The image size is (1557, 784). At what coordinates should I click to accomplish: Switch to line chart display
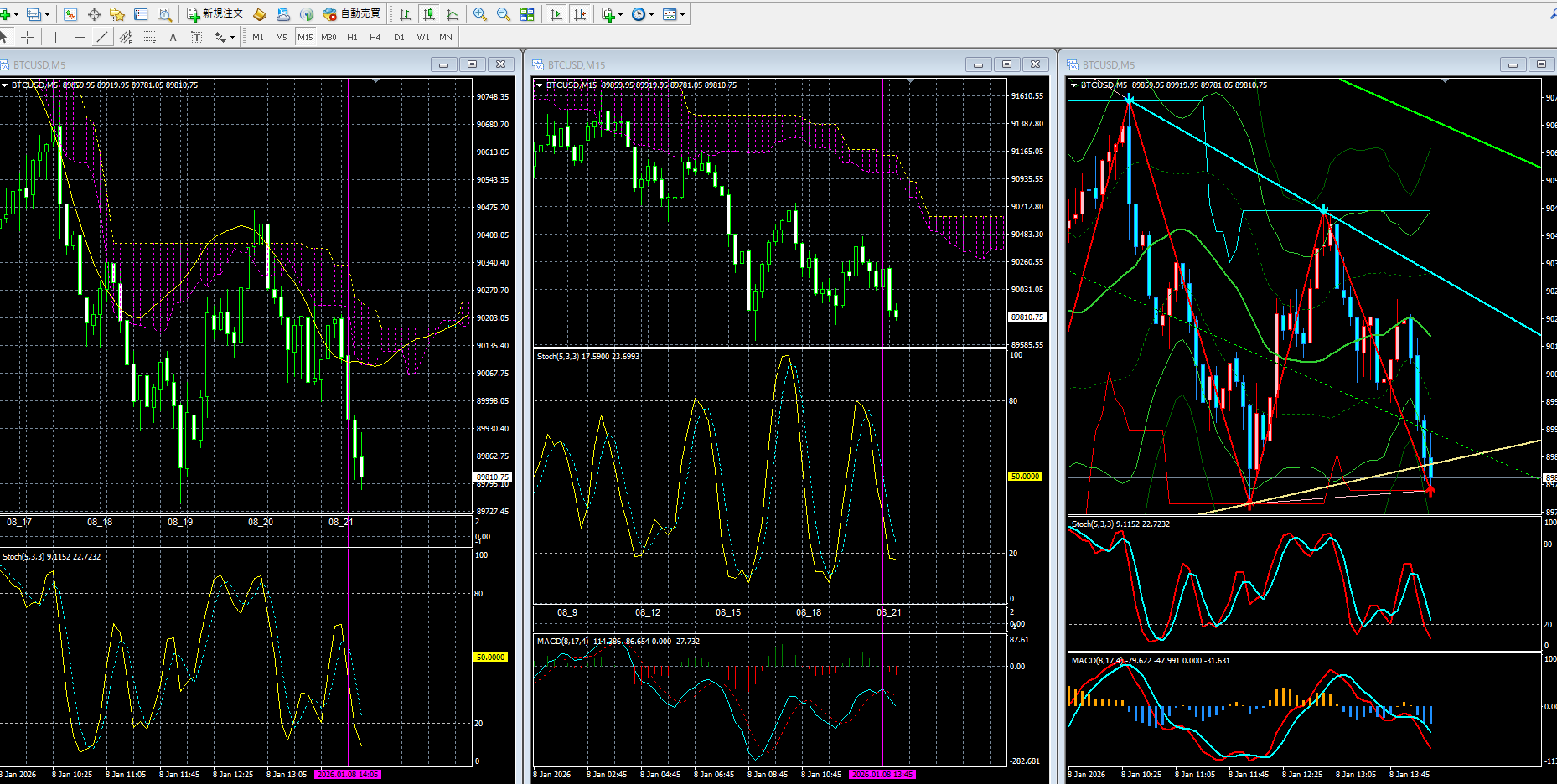(453, 14)
